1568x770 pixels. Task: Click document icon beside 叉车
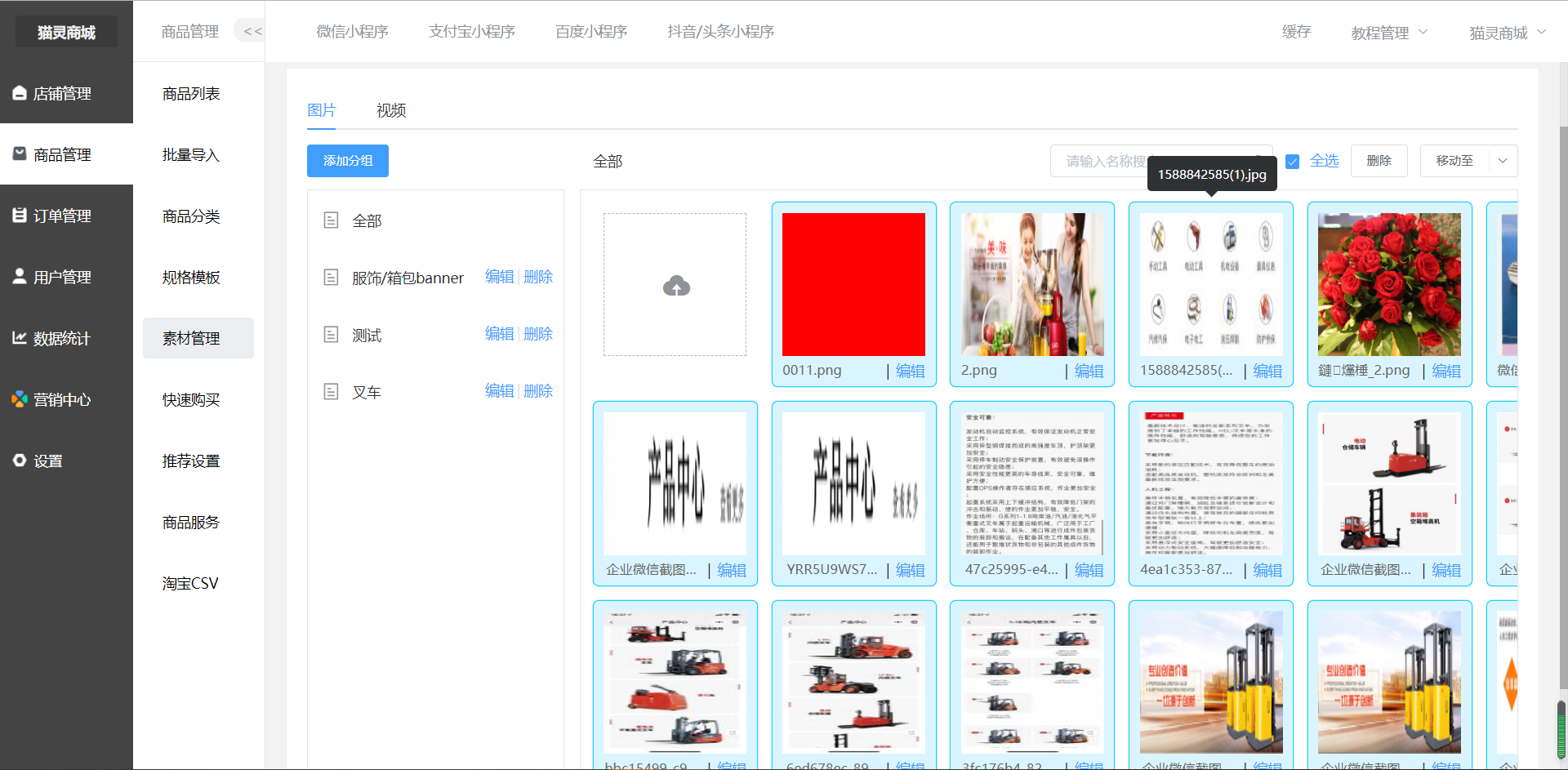click(x=331, y=391)
